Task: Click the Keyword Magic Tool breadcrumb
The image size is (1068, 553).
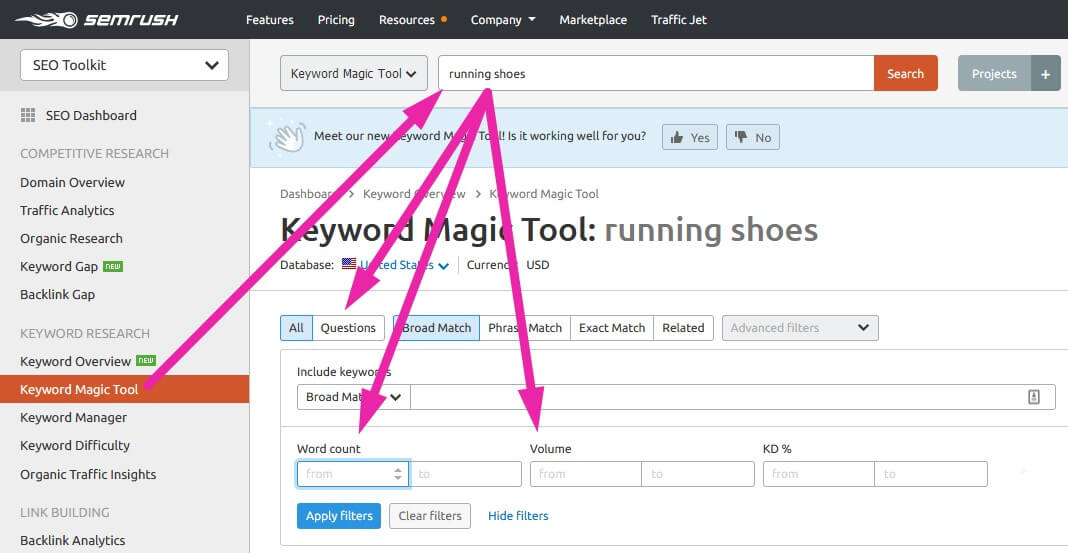Action: click(x=544, y=194)
